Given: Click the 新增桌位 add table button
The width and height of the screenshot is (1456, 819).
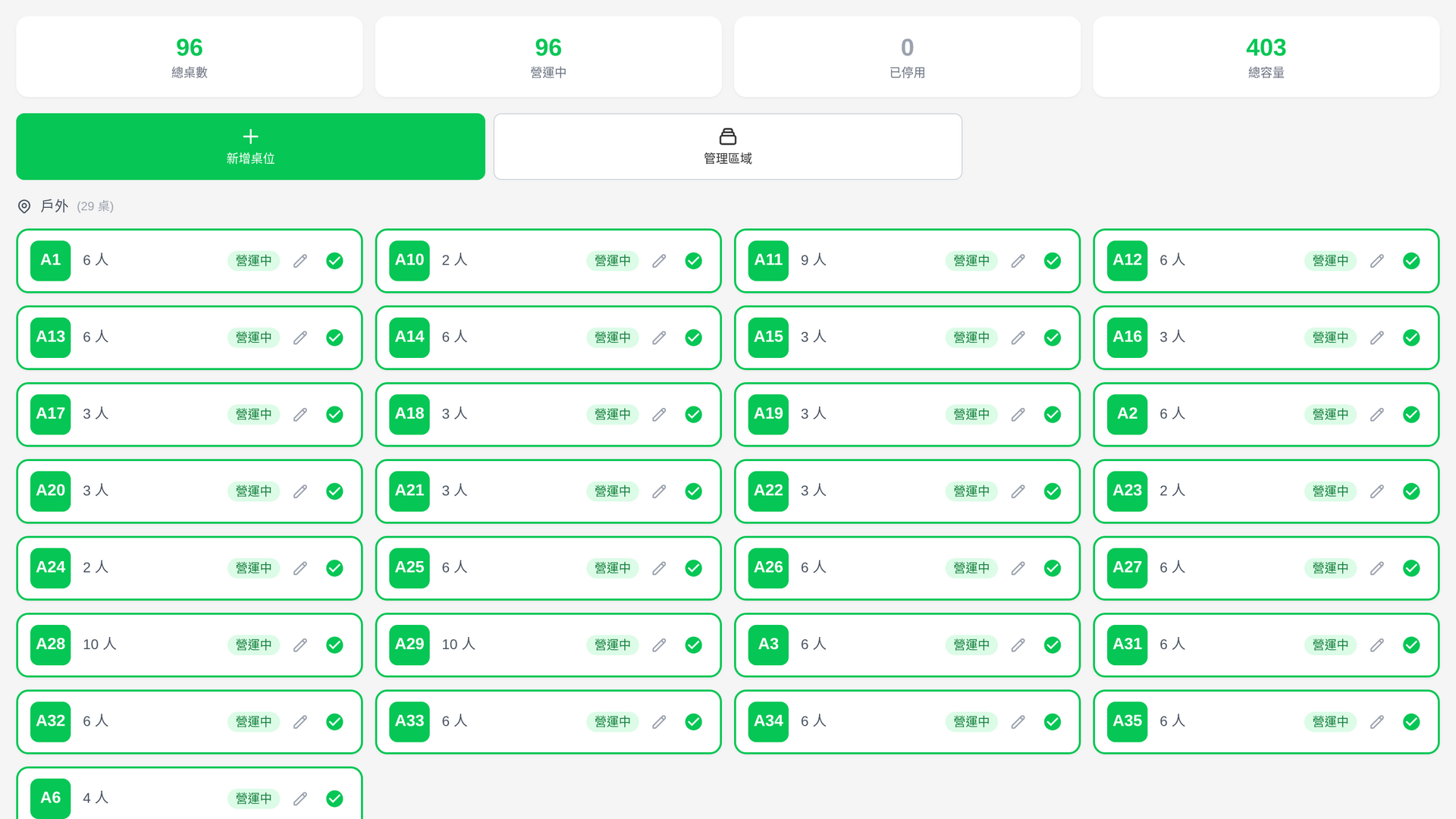Looking at the screenshot, I should point(250,146).
